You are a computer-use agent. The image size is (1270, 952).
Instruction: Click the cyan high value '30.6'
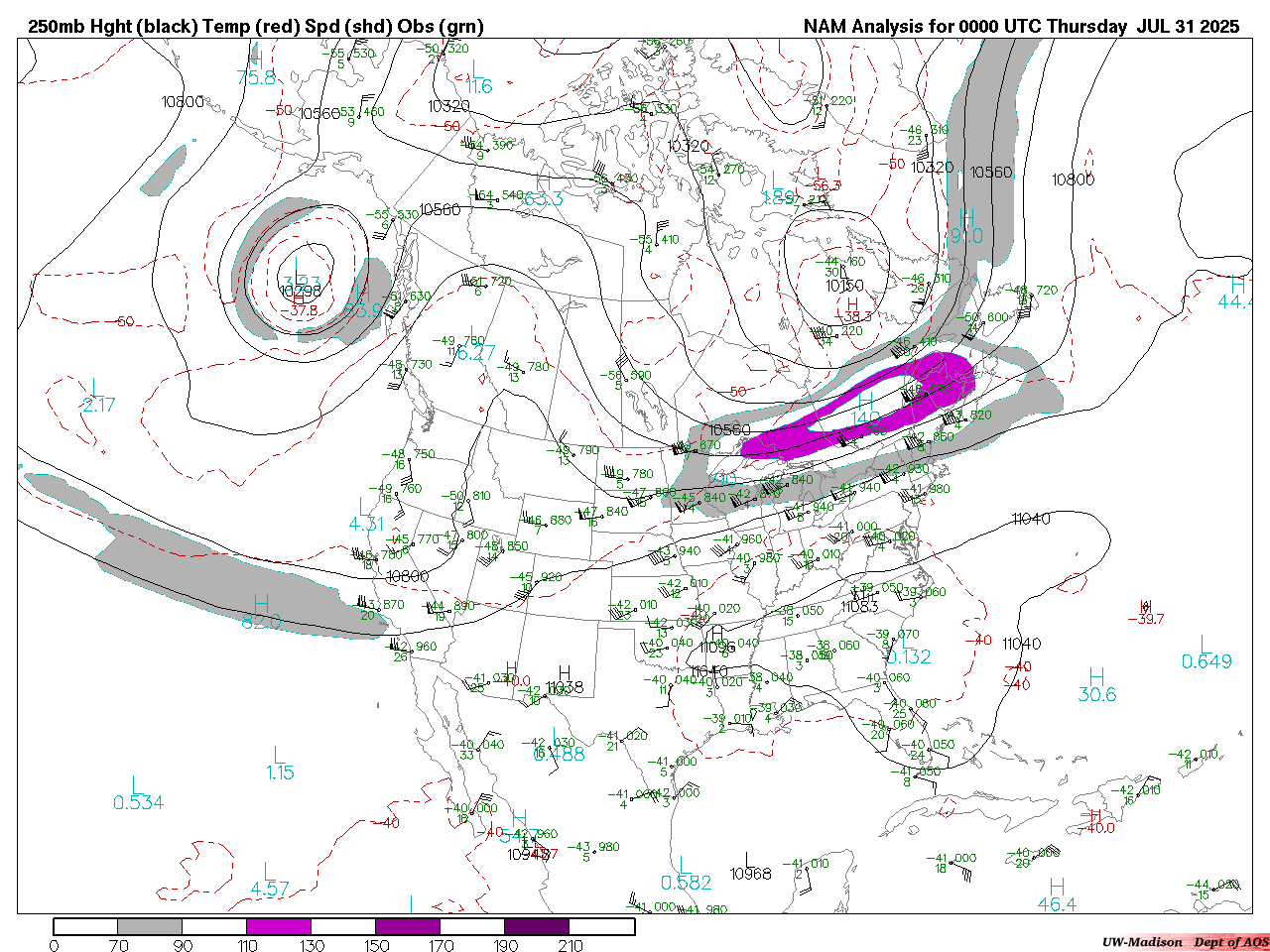click(1096, 695)
